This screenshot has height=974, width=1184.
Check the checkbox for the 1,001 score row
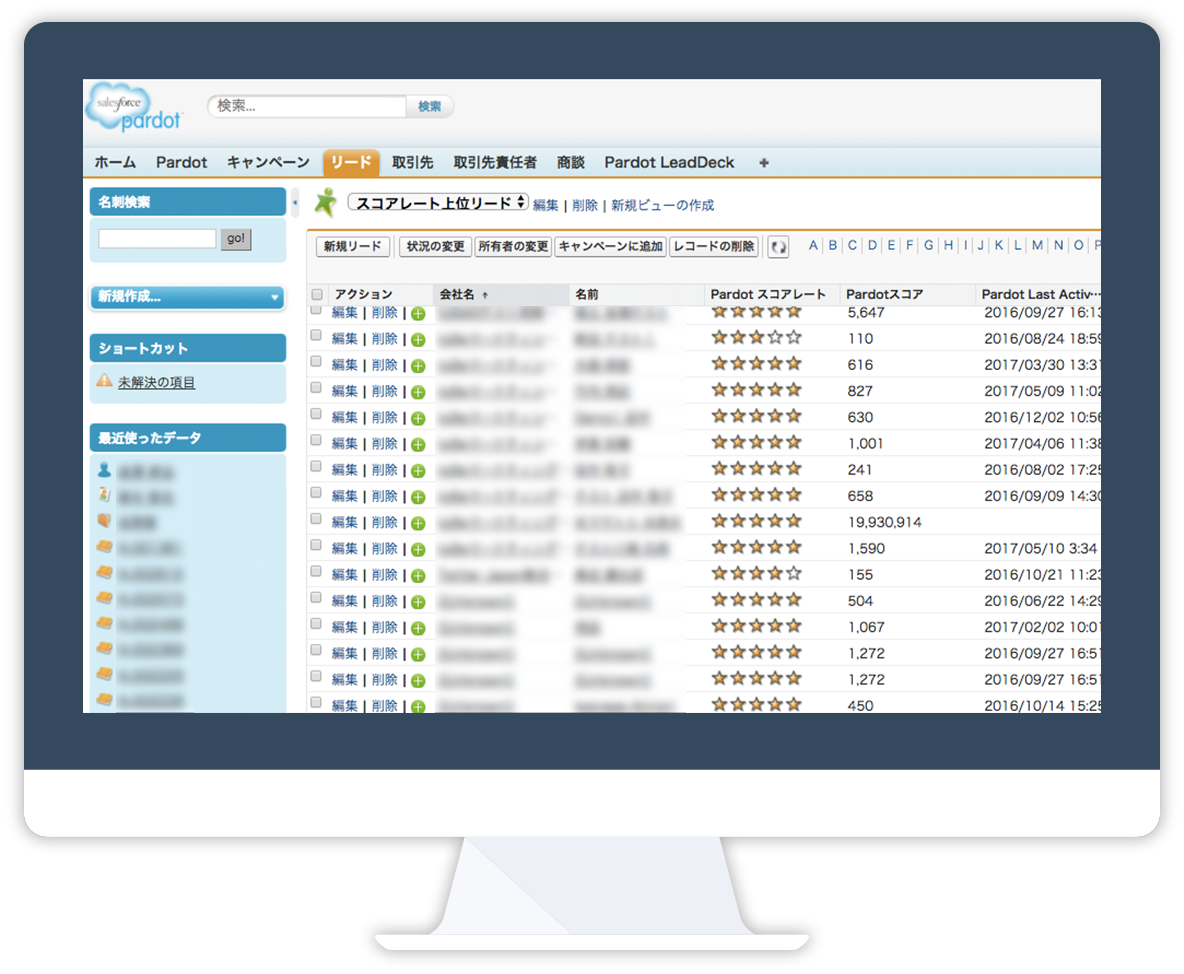[316, 440]
